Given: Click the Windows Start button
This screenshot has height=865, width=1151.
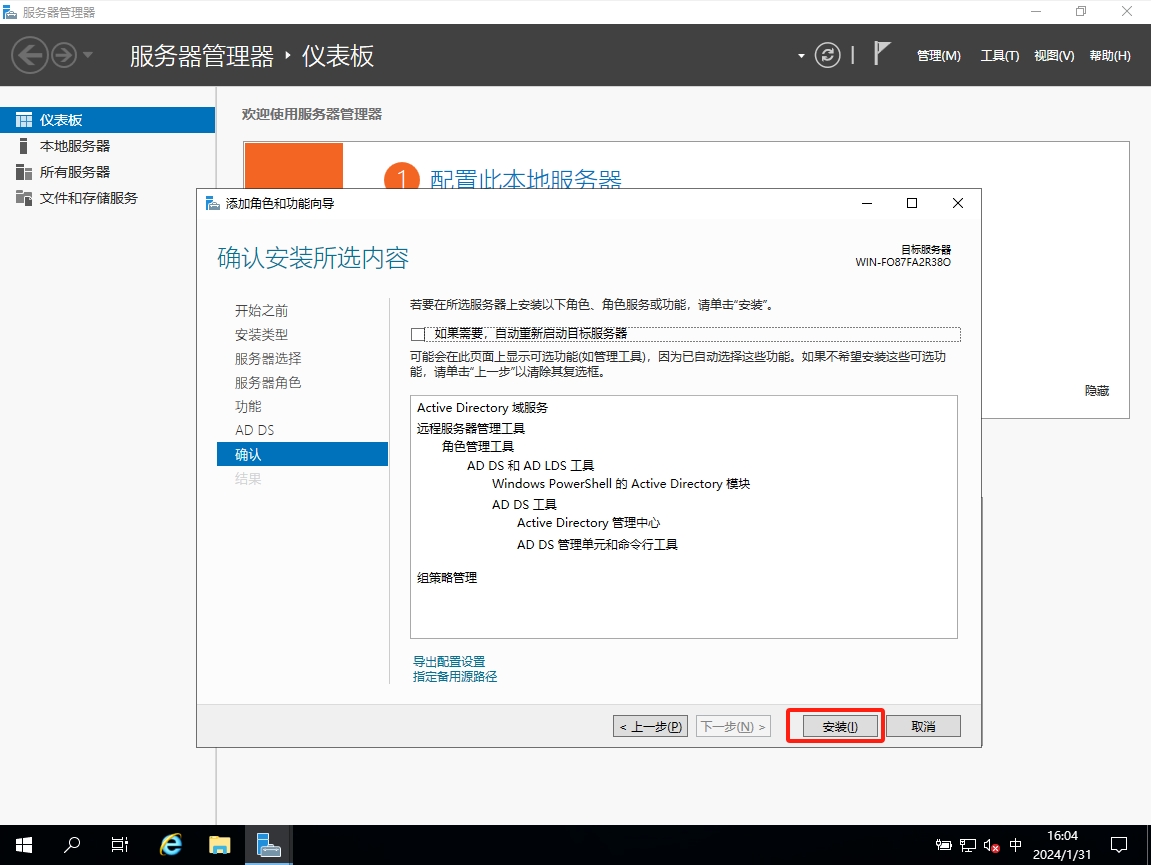Looking at the screenshot, I should click(x=24, y=845).
